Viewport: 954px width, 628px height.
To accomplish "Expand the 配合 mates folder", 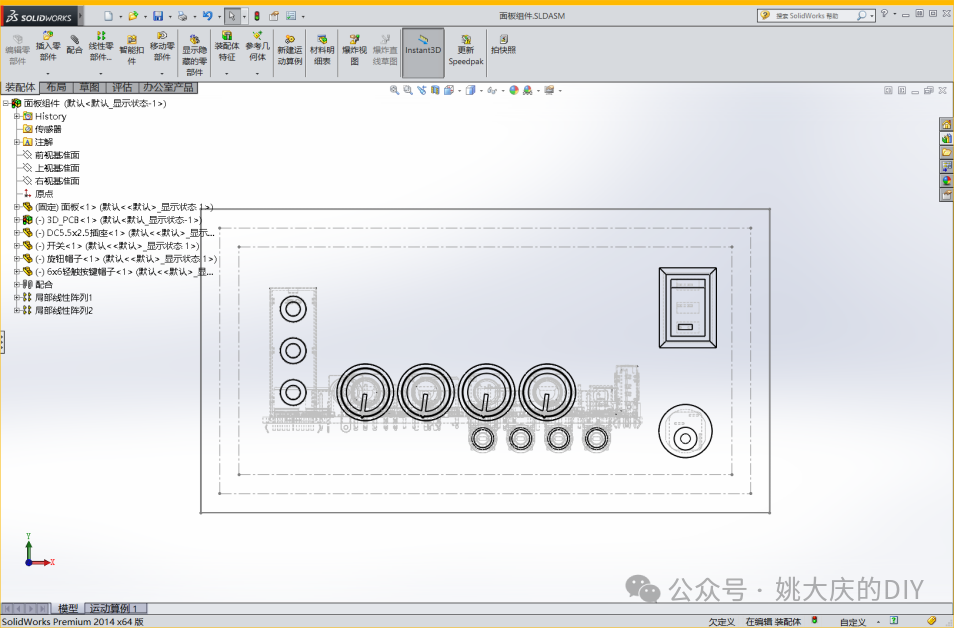I will click(17, 284).
